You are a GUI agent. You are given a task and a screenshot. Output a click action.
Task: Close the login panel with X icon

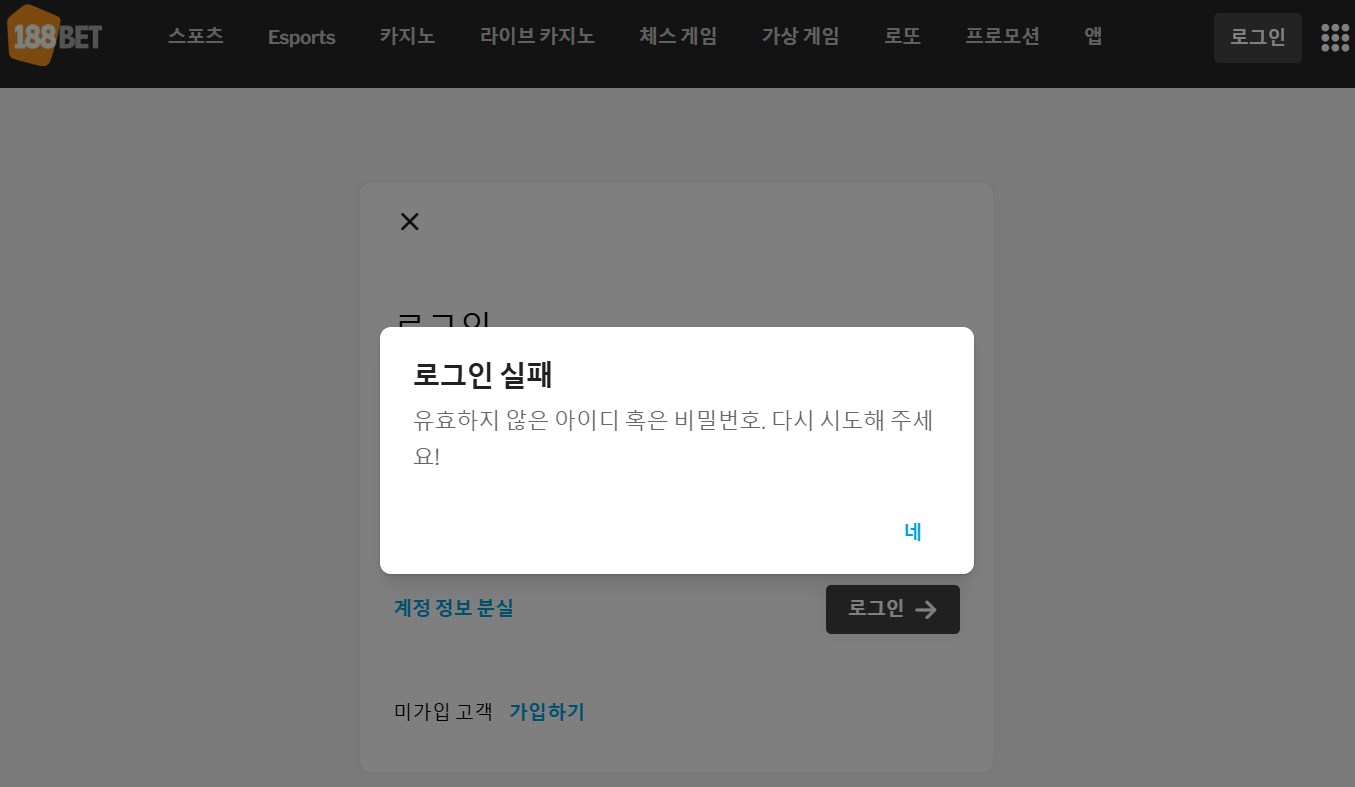tap(409, 222)
